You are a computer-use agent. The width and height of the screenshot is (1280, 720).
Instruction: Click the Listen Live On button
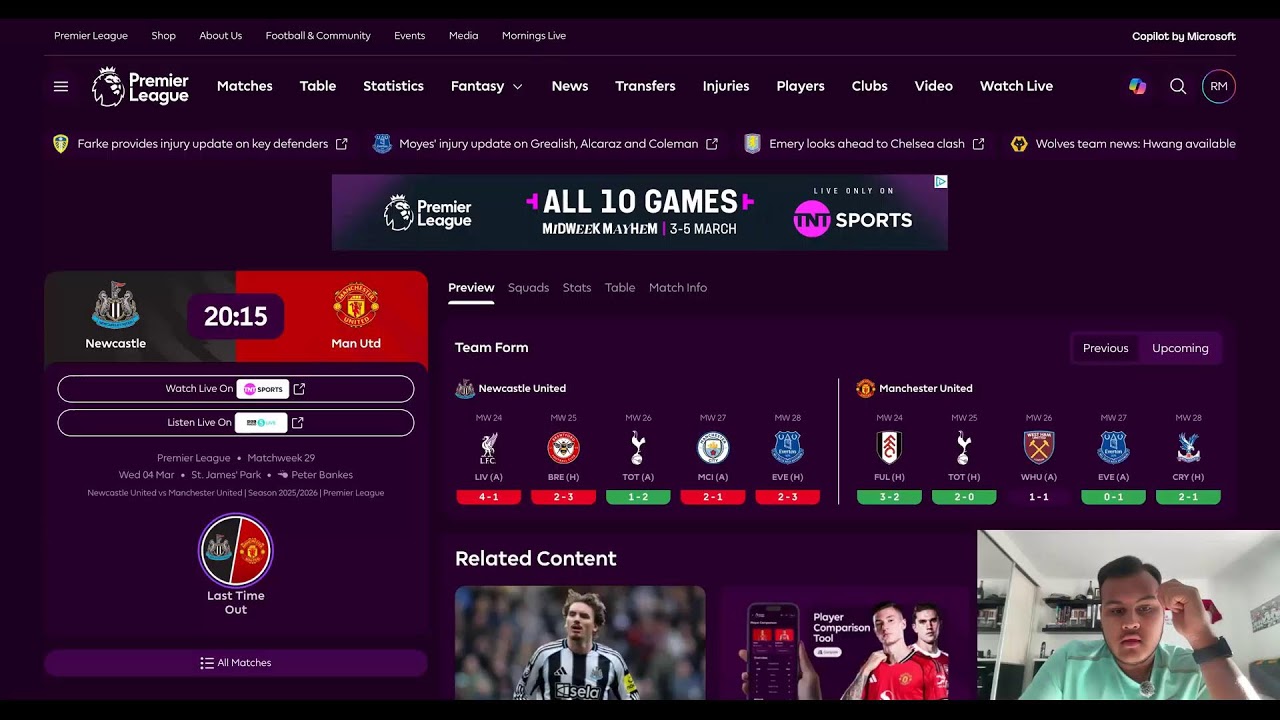[x=236, y=423]
